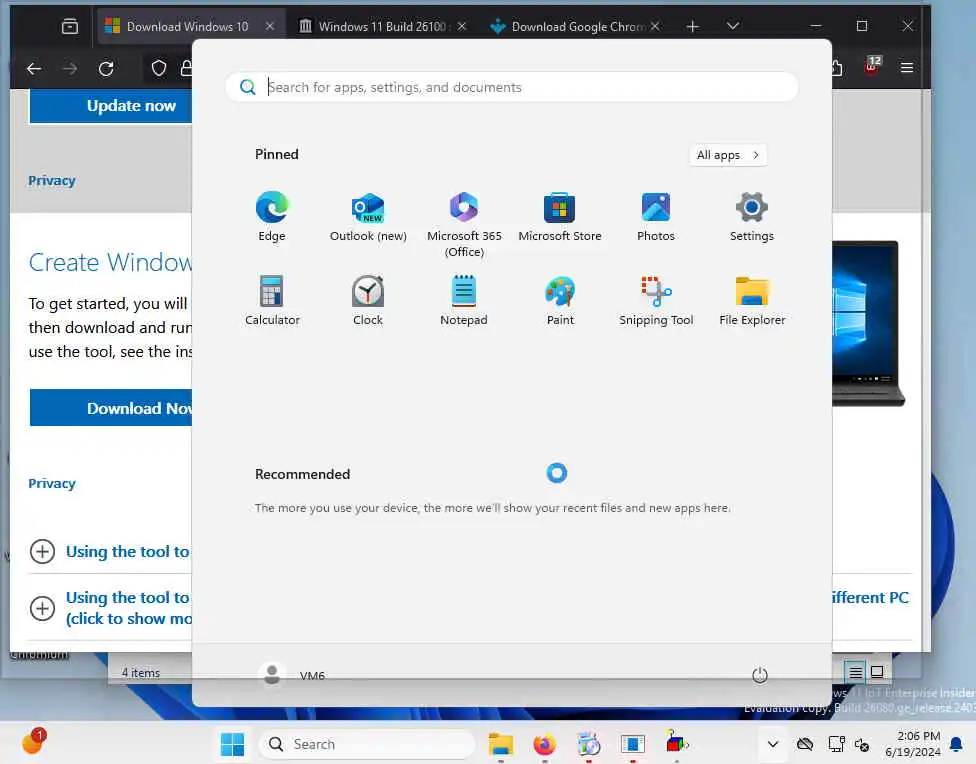Click the Start menu power button

(759, 675)
